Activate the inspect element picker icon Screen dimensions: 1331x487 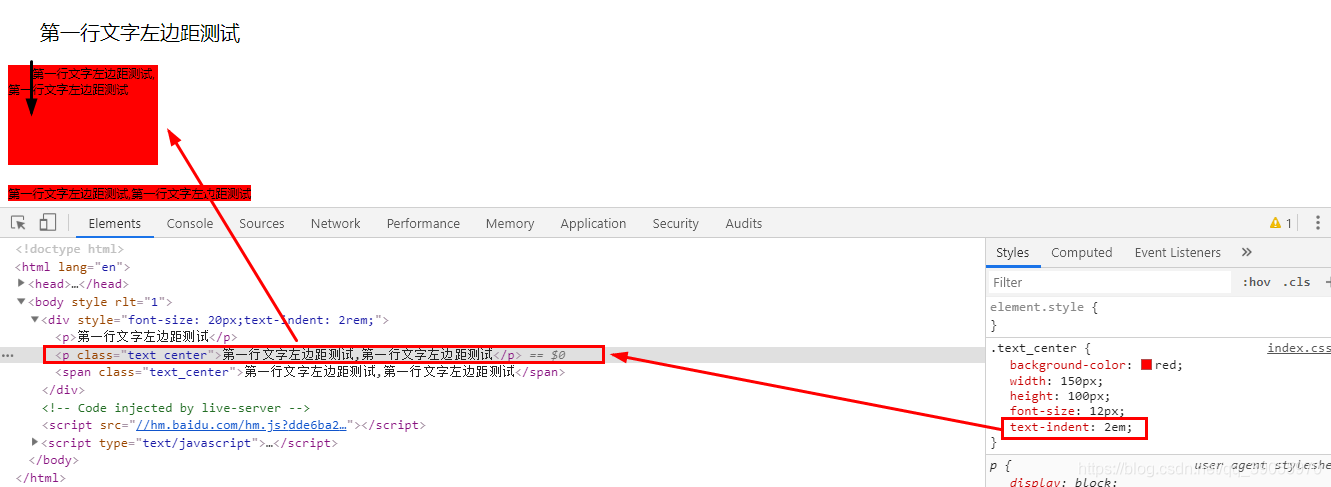[18, 223]
